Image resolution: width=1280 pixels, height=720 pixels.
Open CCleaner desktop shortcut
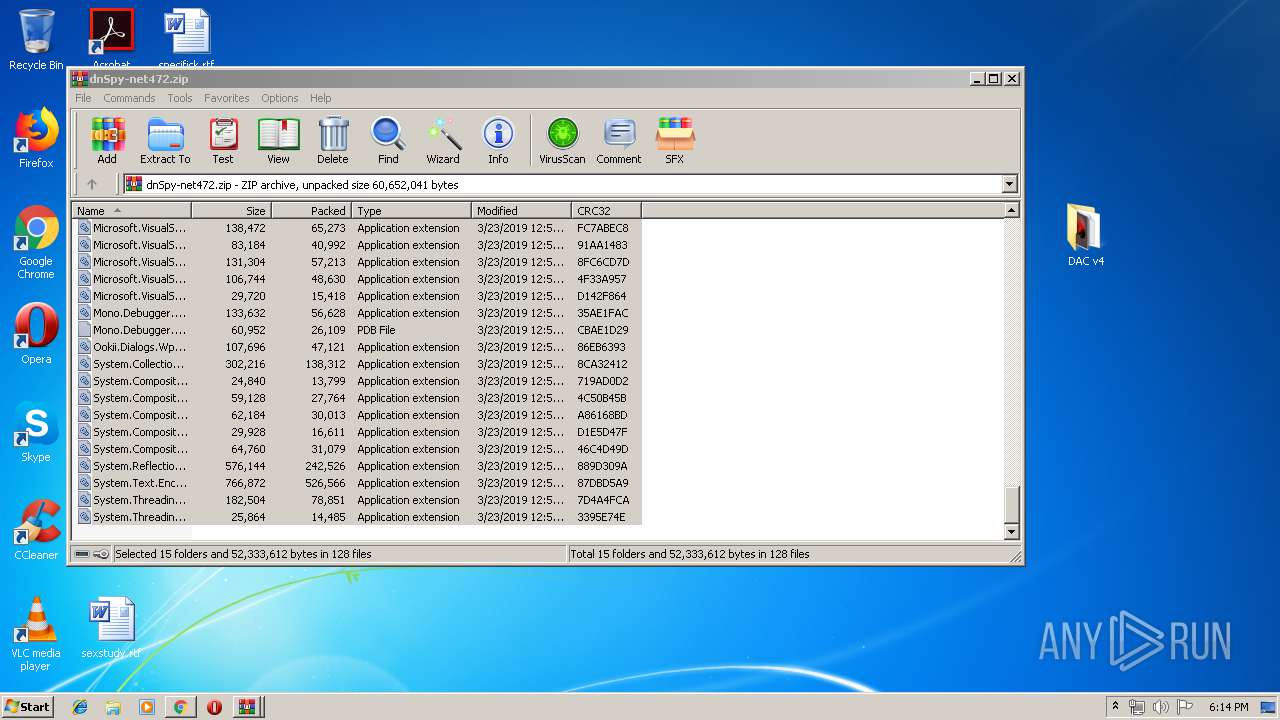(36, 530)
